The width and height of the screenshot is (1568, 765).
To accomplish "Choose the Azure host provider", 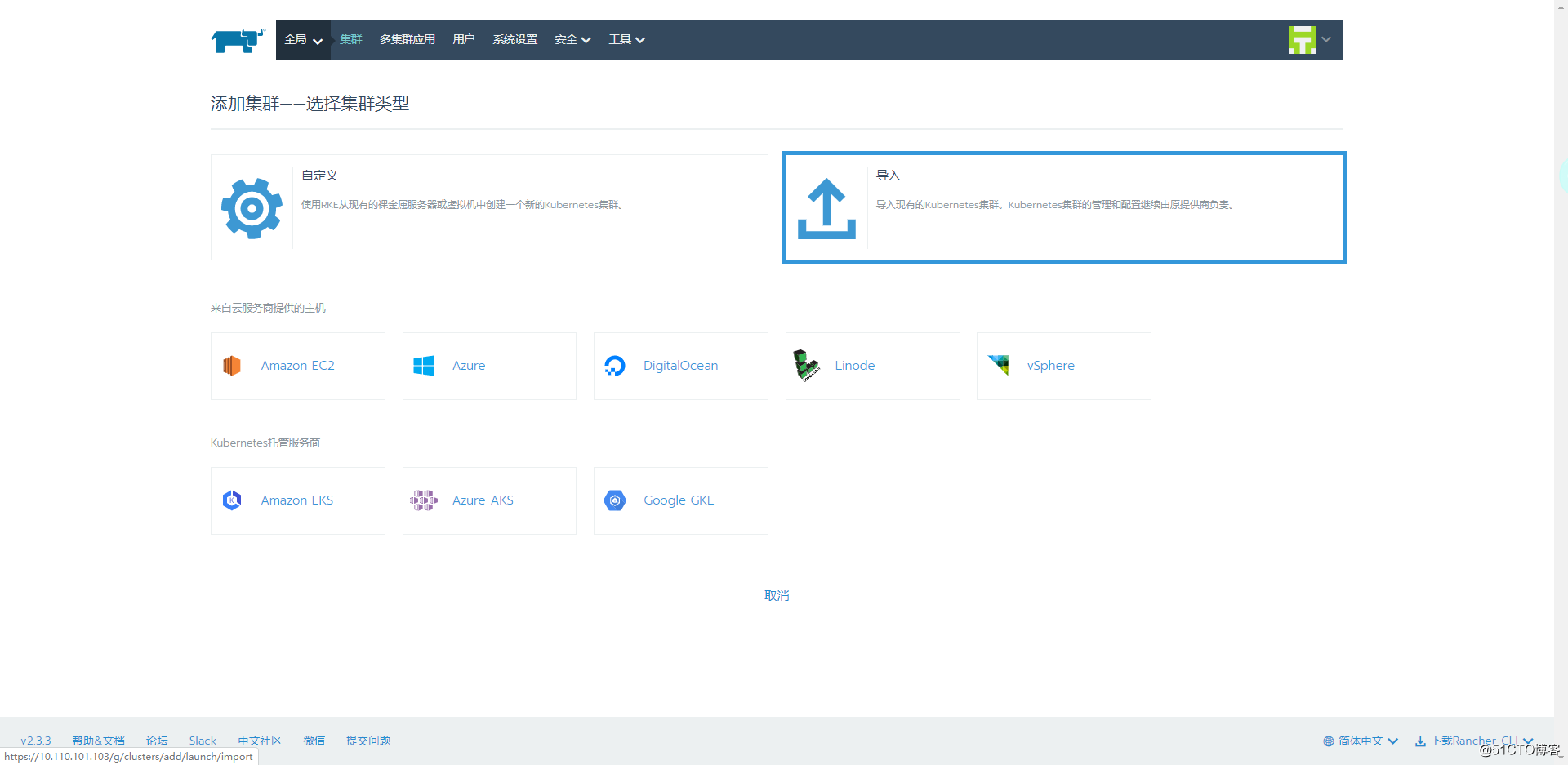I will (489, 366).
